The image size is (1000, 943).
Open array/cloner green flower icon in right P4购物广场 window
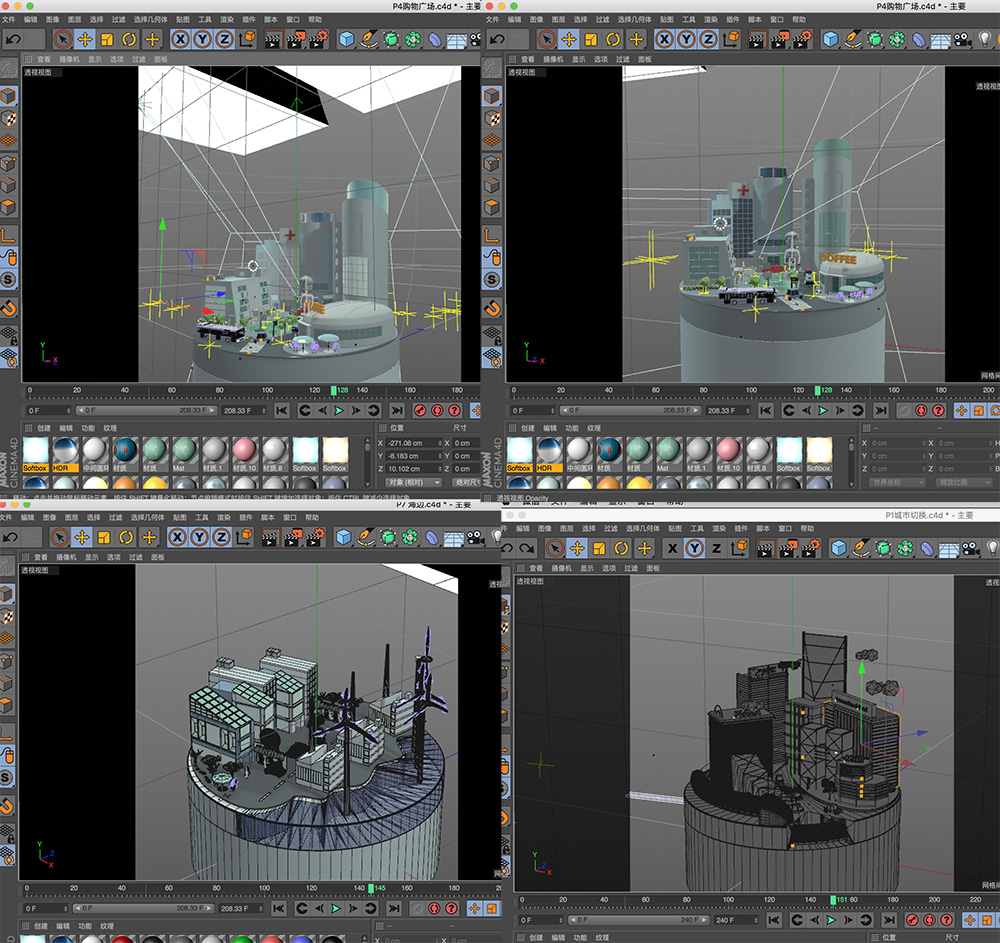pos(897,40)
